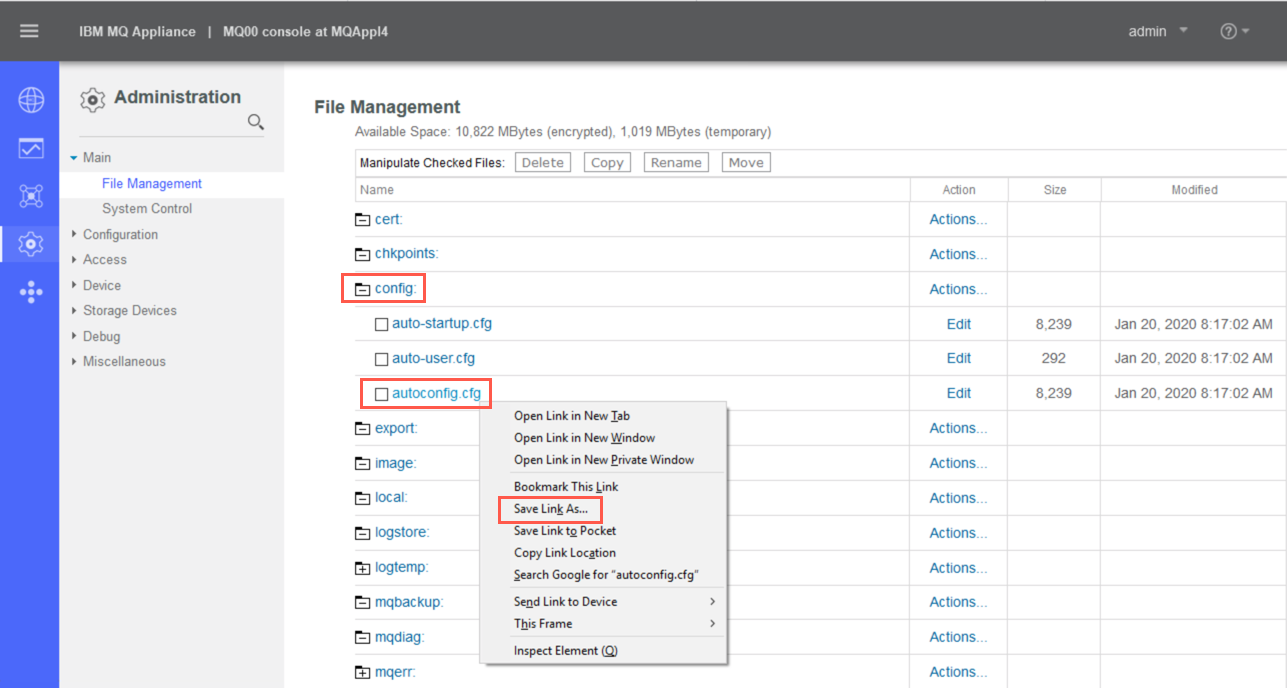Expand the Miscellaneous section
The width and height of the screenshot is (1287, 688).
pyautogui.click(x=74, y=361)
